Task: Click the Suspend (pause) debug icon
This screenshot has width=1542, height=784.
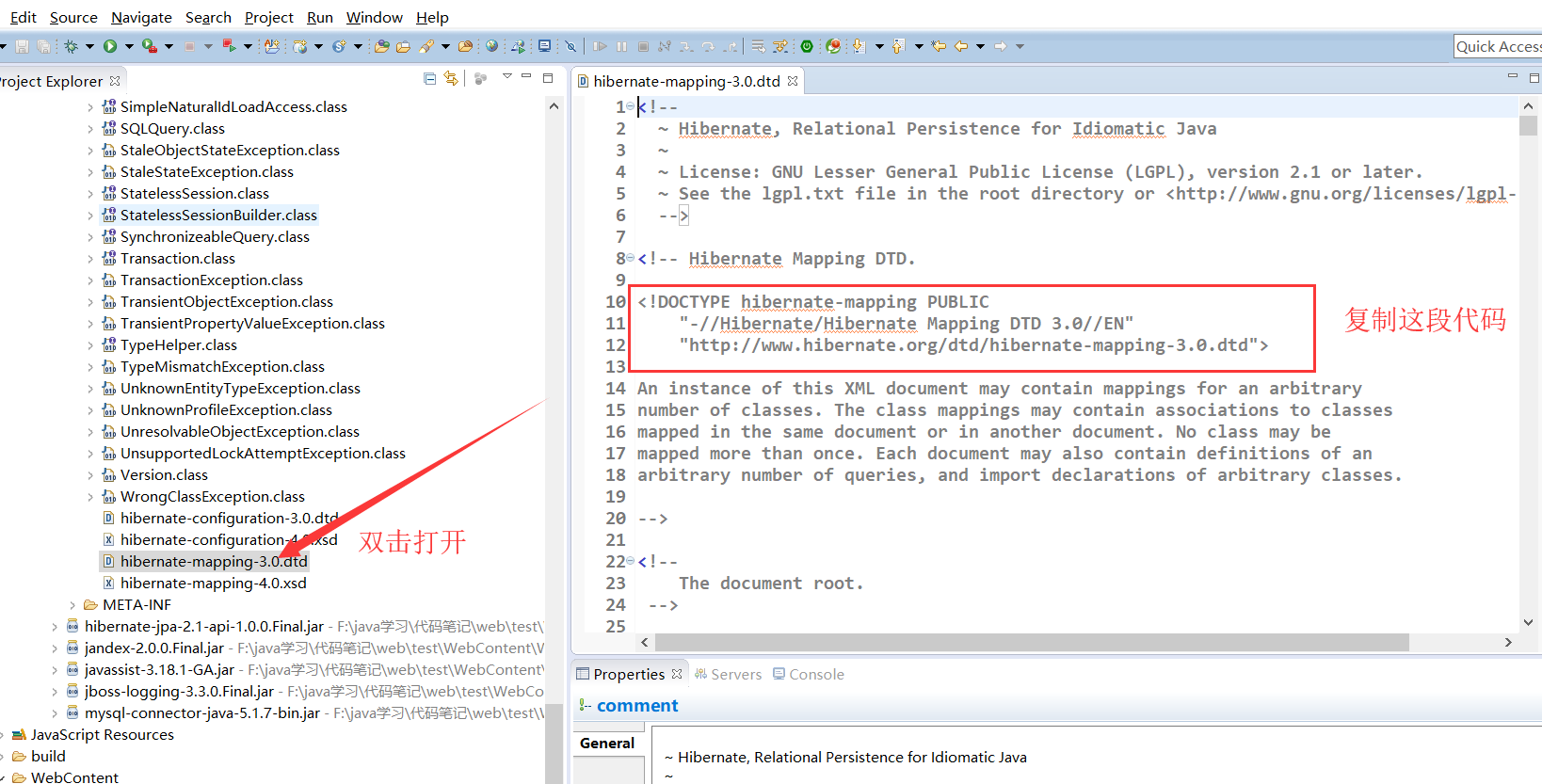Action: (621, 46)
